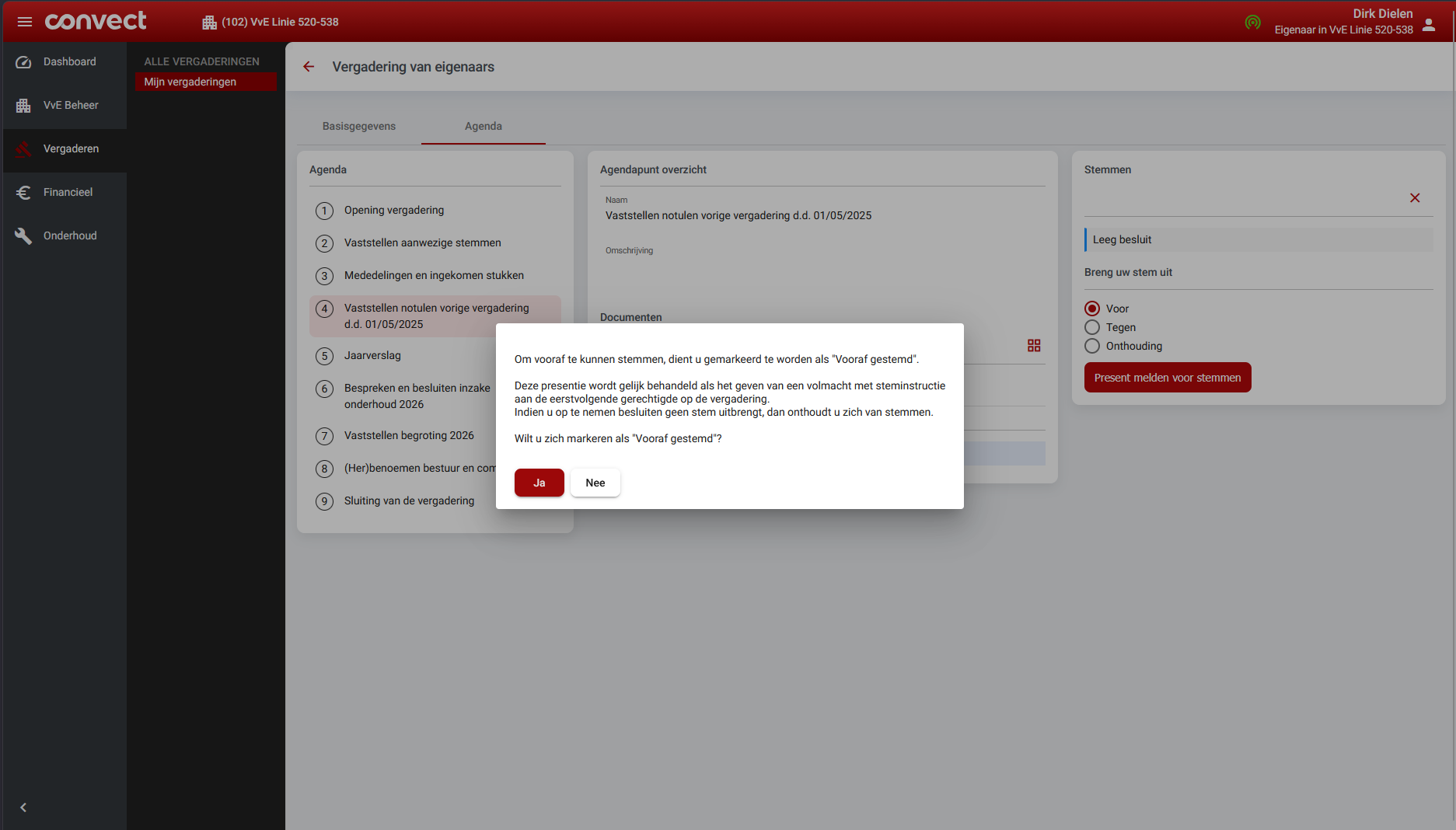Select the Onthouding radio button
The image size is (1456, 830).
(1092, 346)
